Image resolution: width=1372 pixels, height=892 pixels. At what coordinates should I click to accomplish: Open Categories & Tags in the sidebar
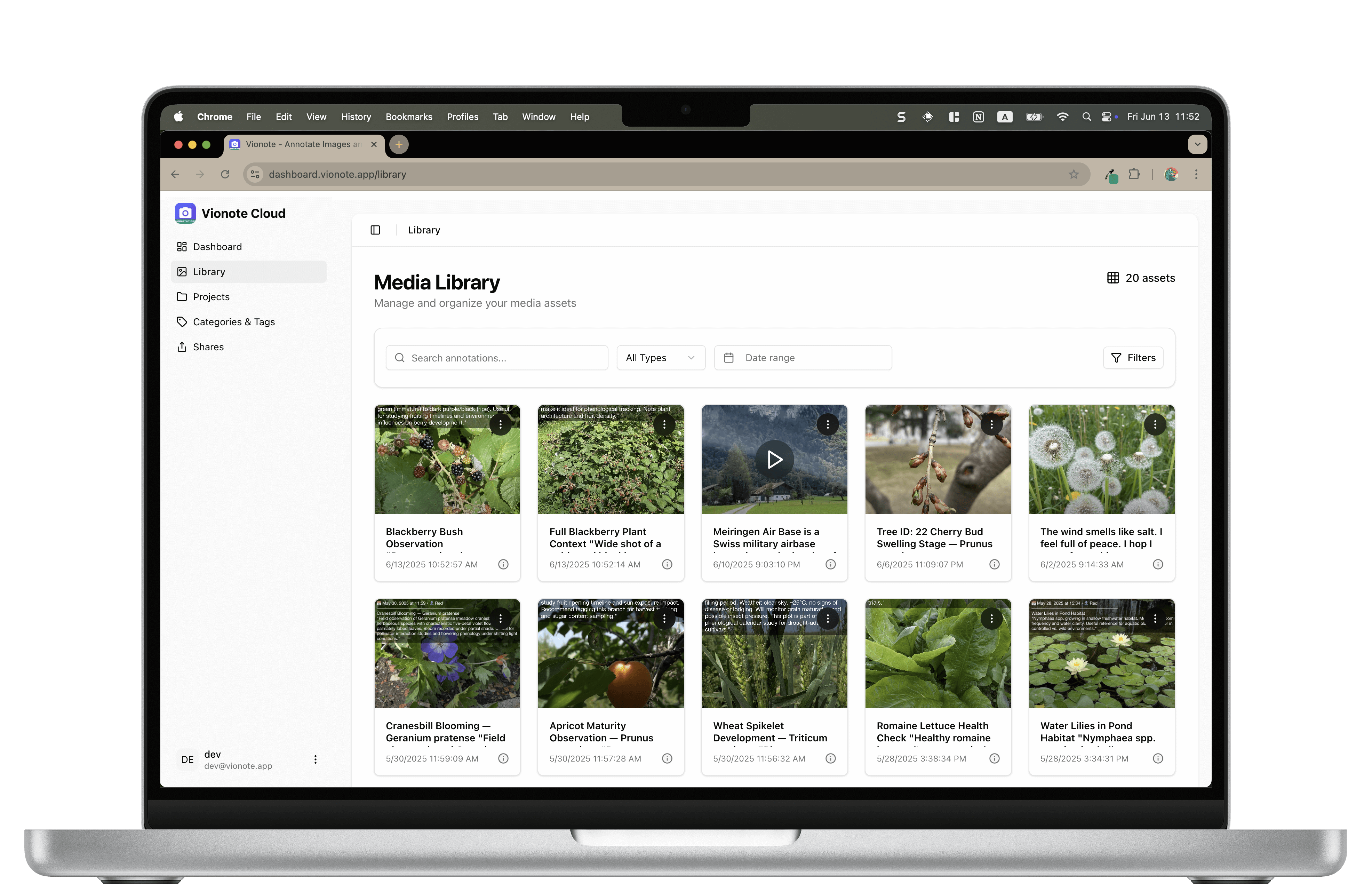click(248, 322)
